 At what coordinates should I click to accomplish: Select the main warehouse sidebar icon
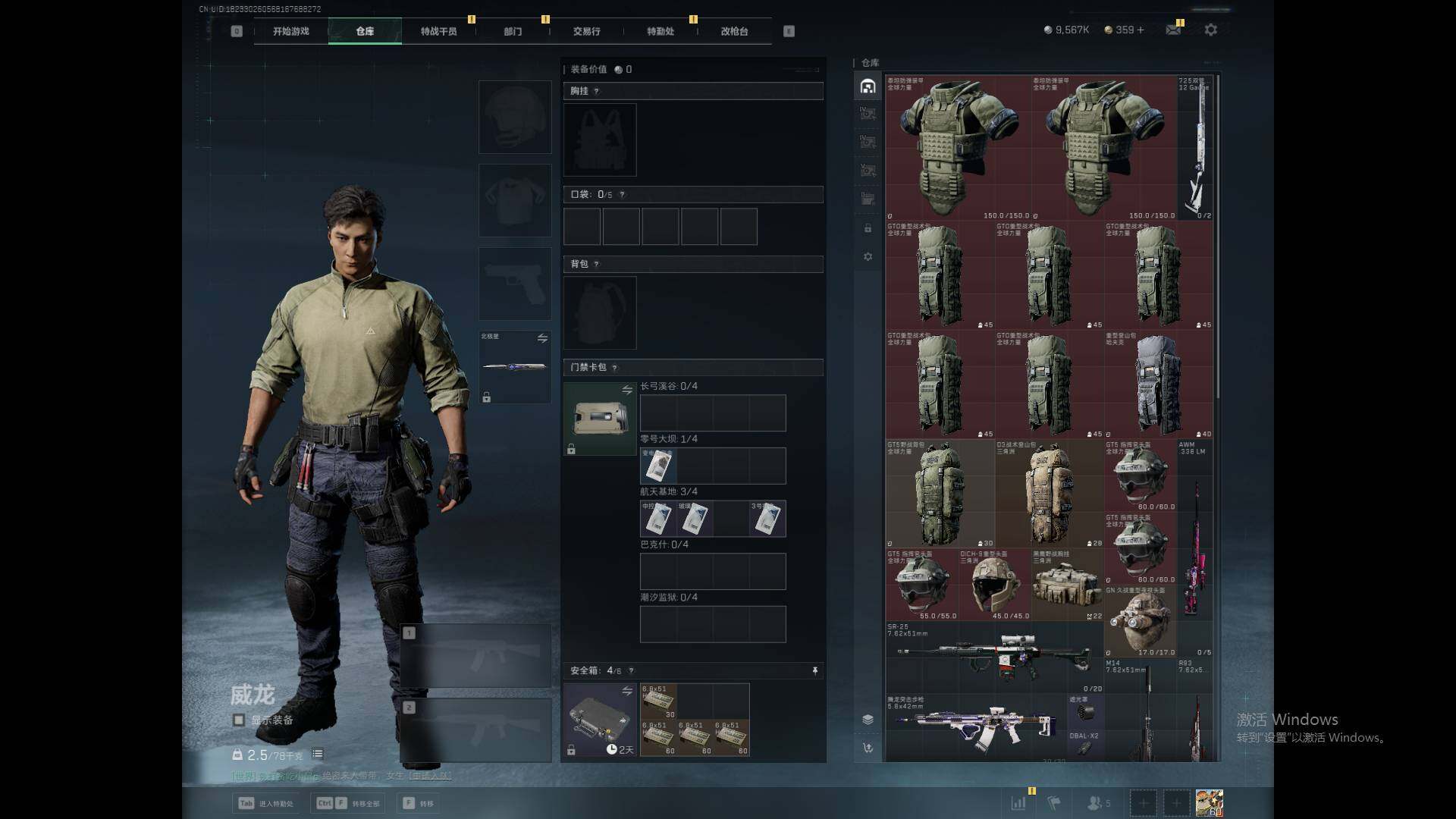(x=868, y=86)
